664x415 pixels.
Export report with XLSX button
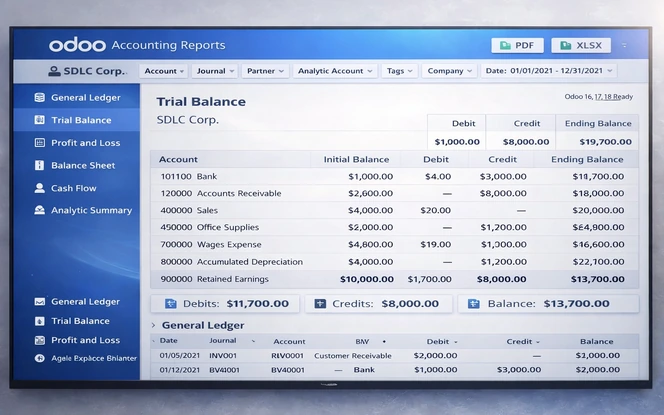point(581,45)
